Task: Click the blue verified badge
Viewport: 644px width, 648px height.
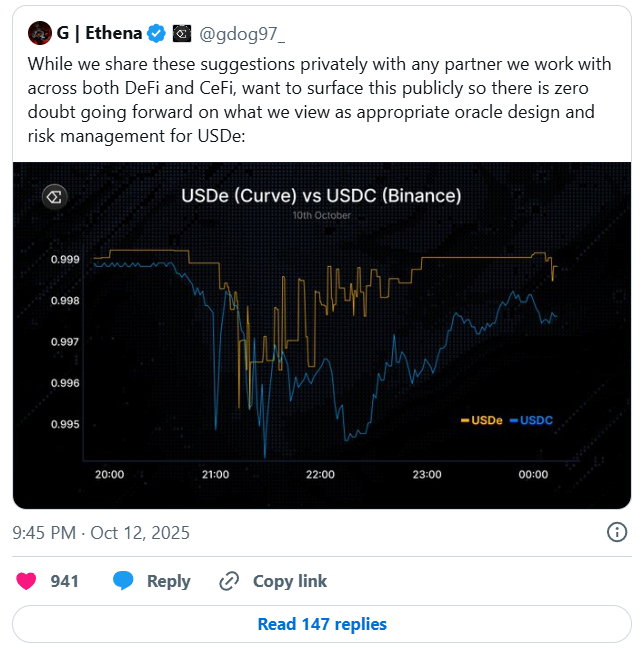Action: coord(157,34)
